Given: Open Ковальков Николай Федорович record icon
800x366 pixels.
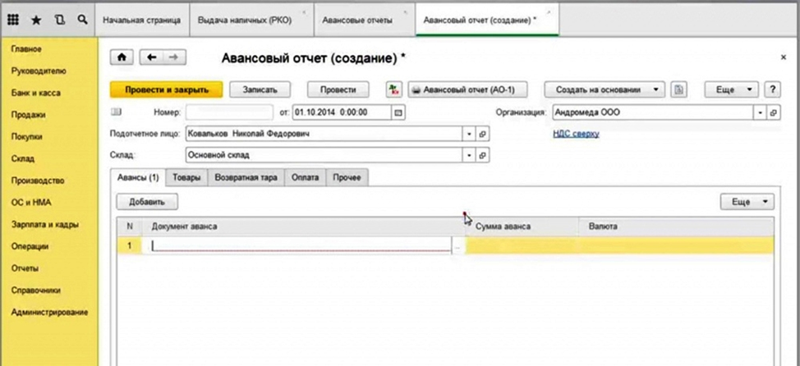Looking at the screenshot, I should pyautogui.click(x=483, y=134).
